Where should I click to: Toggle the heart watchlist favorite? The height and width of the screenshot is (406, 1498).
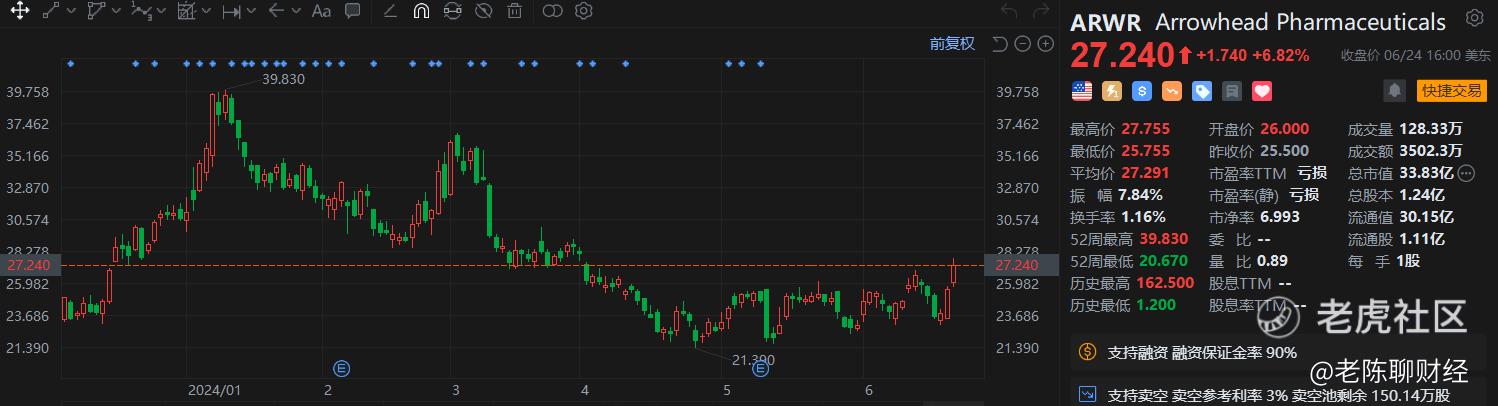point(1262,91)
